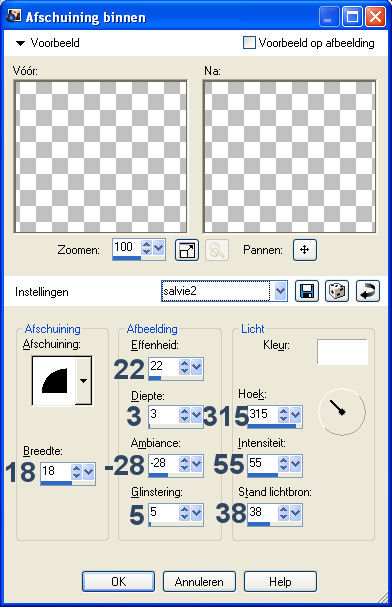The height and width of the screenshot is (607, 392).
Task: Open the Zoomen value slider dropdown
Action: coord(159,247)
